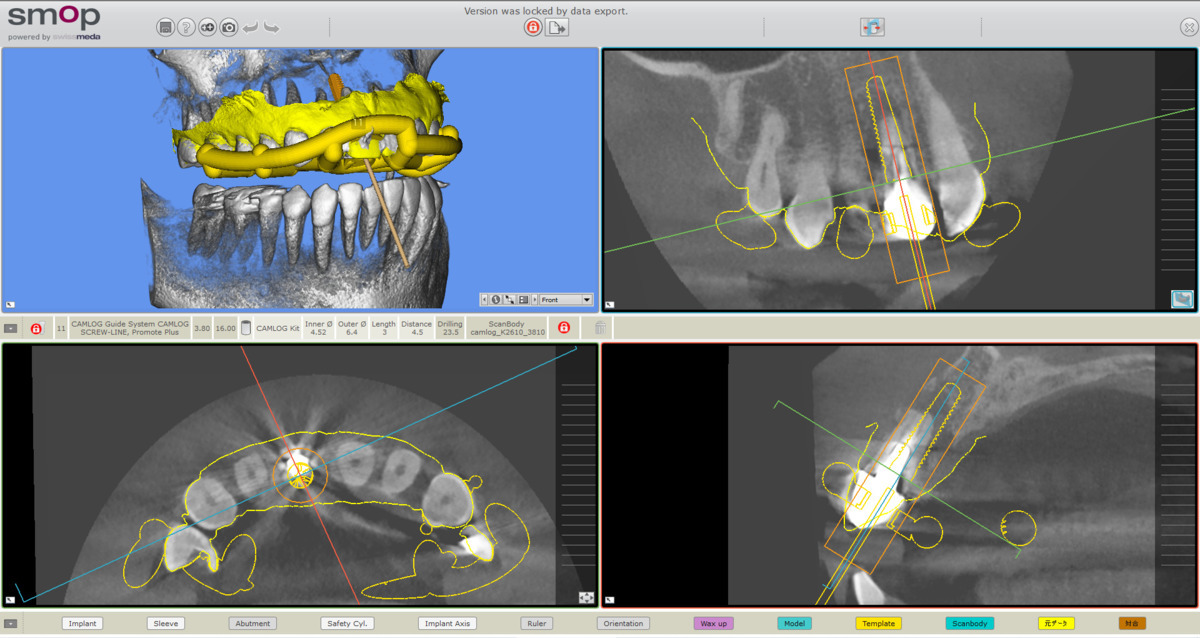
Task: Click the panoramic view toggle icon
Action: (x=1182, y=299)
